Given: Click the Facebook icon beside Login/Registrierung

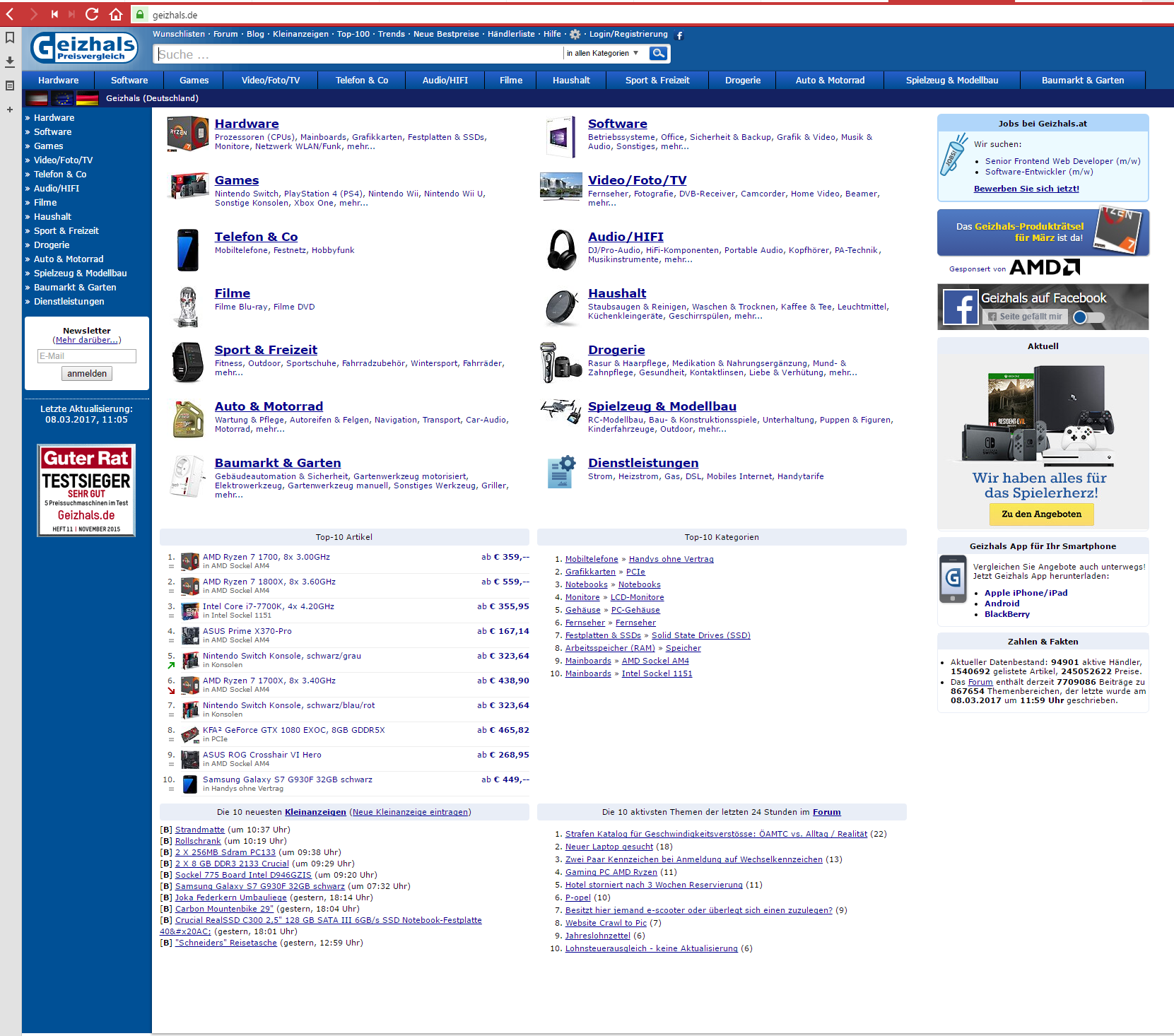Looking at the screenshot, I should pos(679,35).
